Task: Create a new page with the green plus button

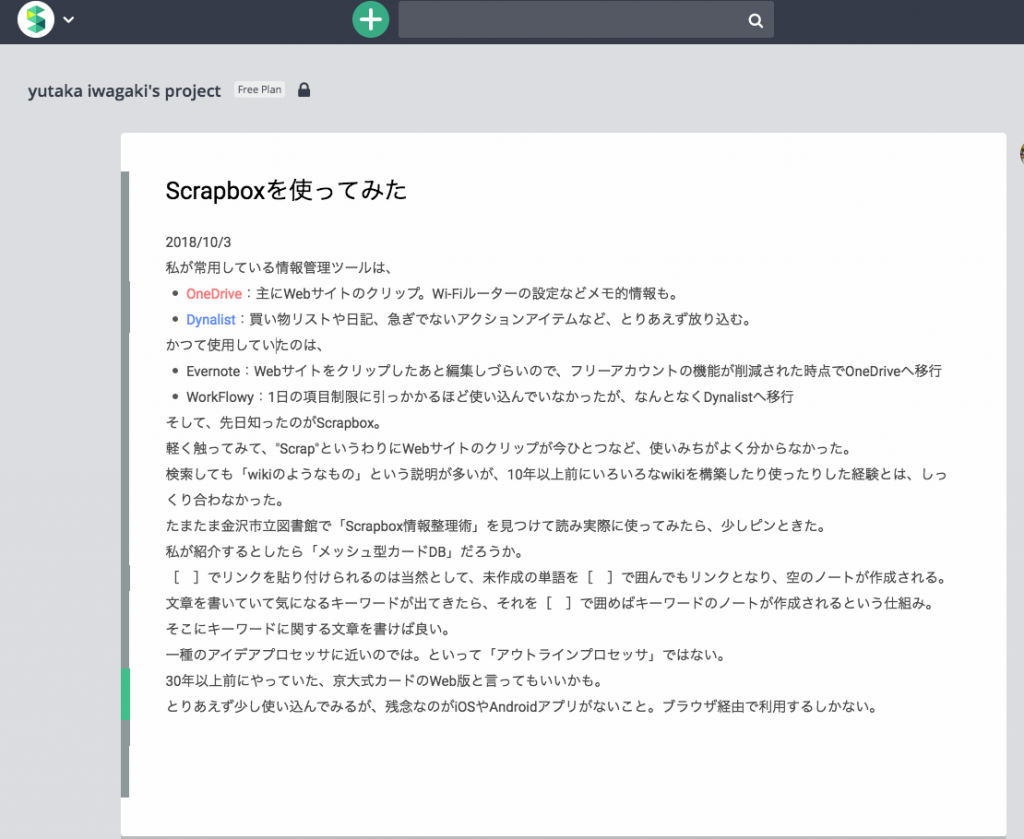Action: click(371, 19)
